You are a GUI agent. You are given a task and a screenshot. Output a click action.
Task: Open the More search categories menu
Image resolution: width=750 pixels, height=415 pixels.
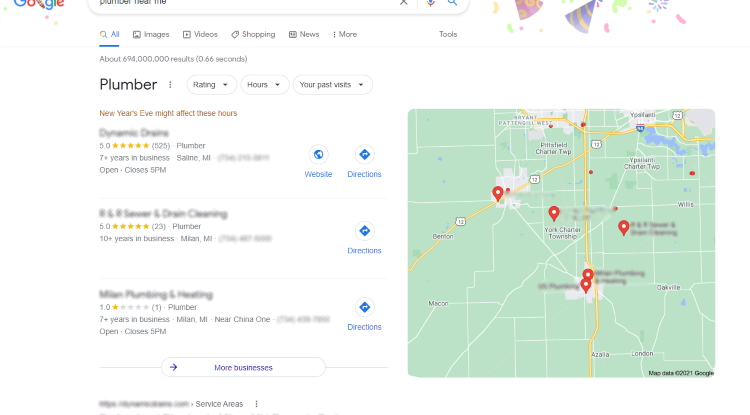tap(345, 34)
